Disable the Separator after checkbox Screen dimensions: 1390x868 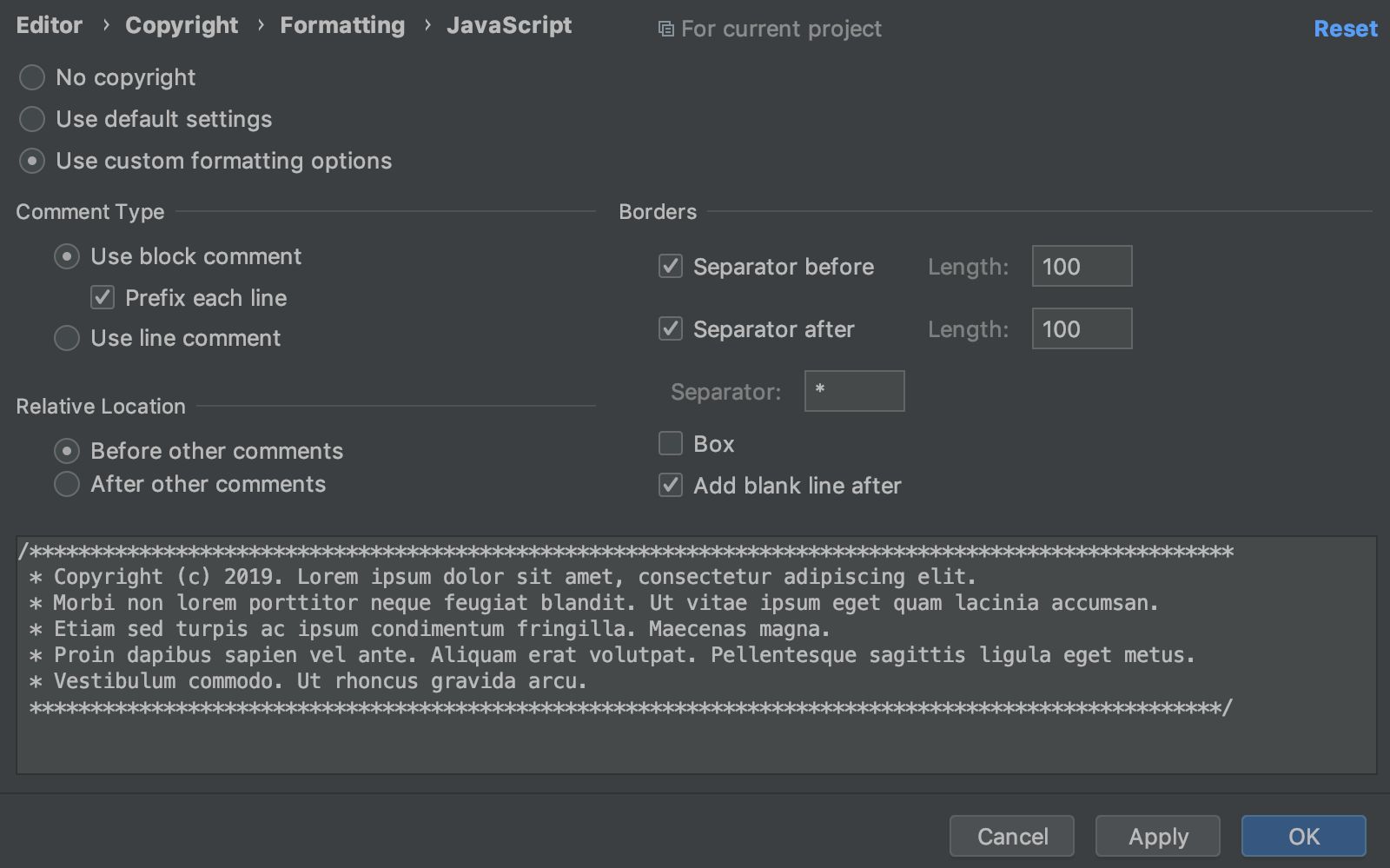pos(670,329)
